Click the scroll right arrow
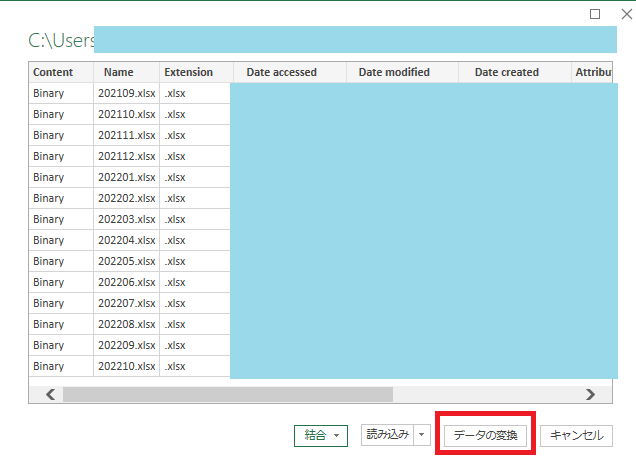 590,394
